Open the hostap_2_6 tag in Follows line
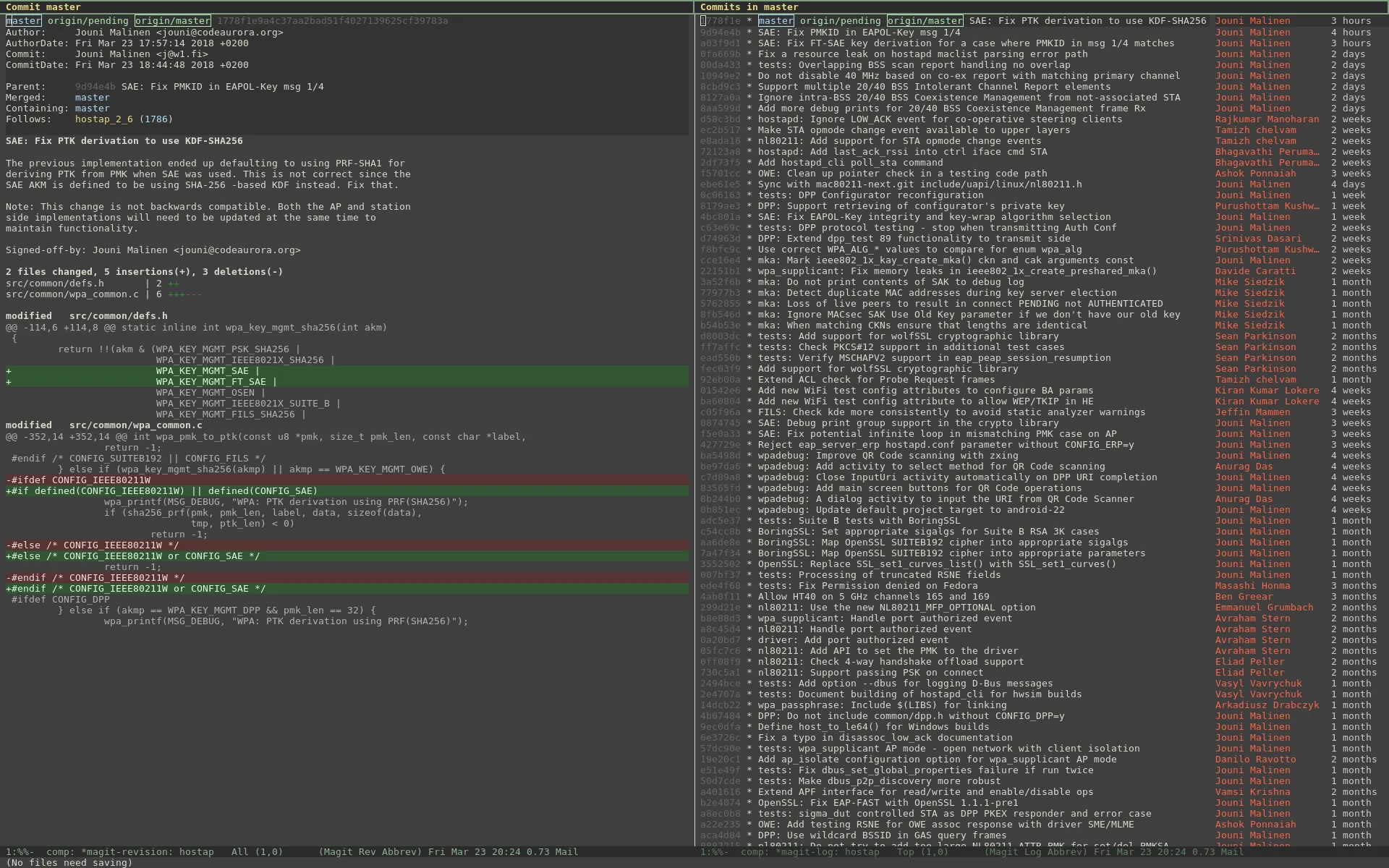 pyautogui.click(x=103, y=119)
